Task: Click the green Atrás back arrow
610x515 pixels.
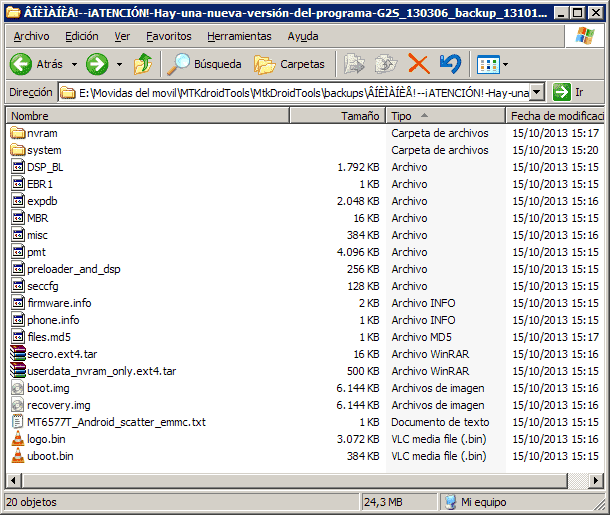Action: tap(21, 64)
